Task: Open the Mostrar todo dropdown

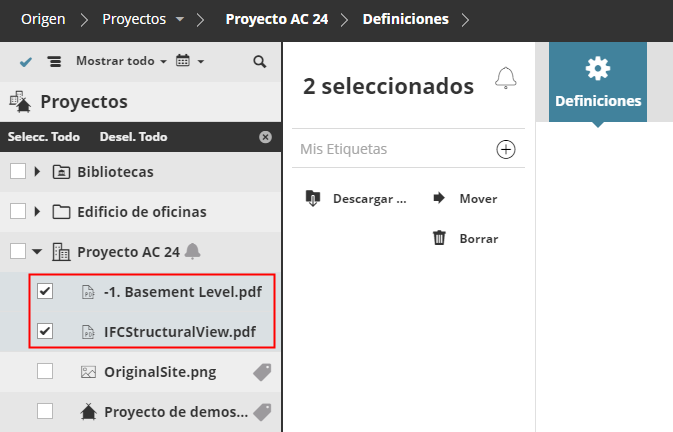Action: point(121,61)
